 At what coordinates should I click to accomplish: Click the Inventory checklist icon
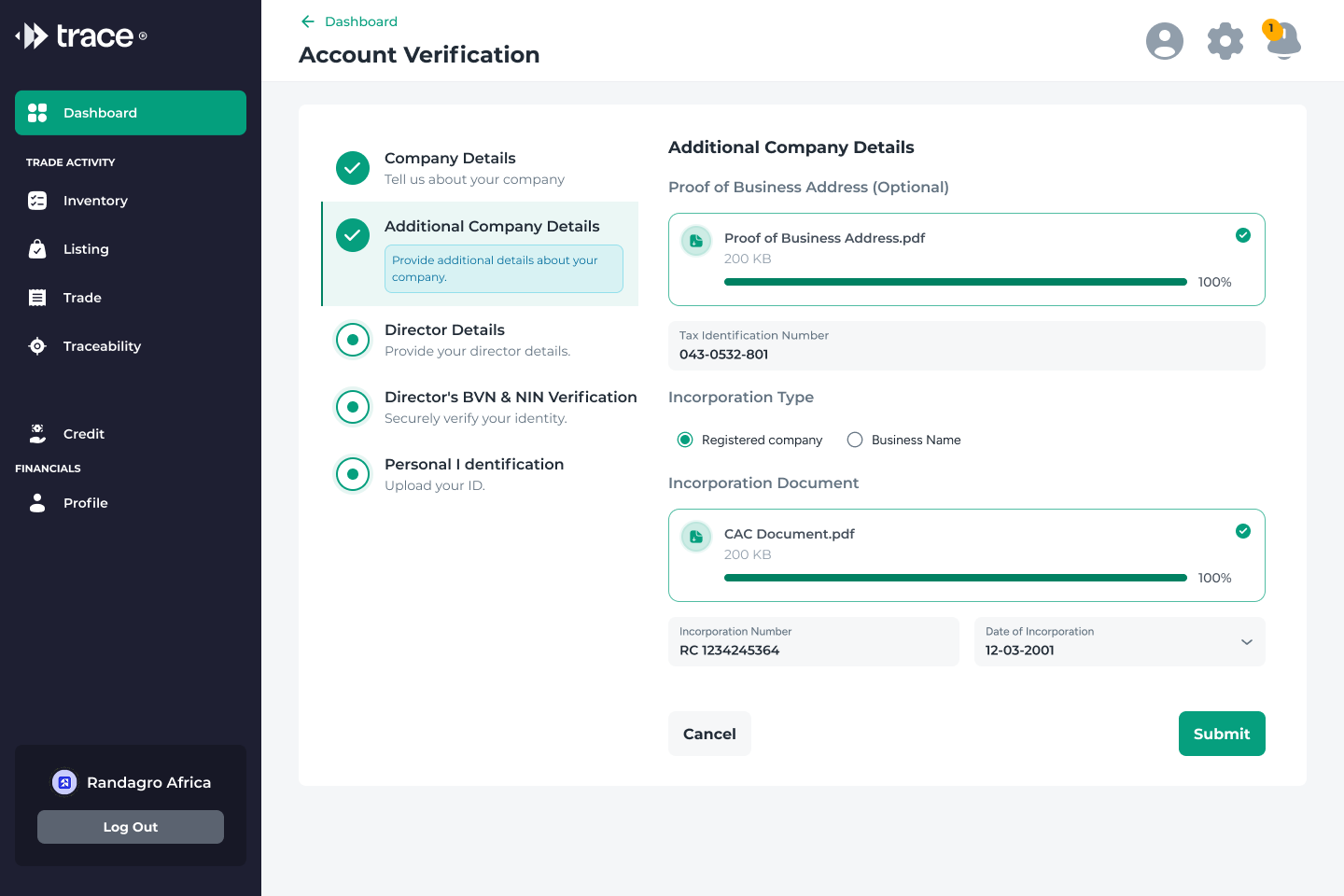[x=37, y=201]
